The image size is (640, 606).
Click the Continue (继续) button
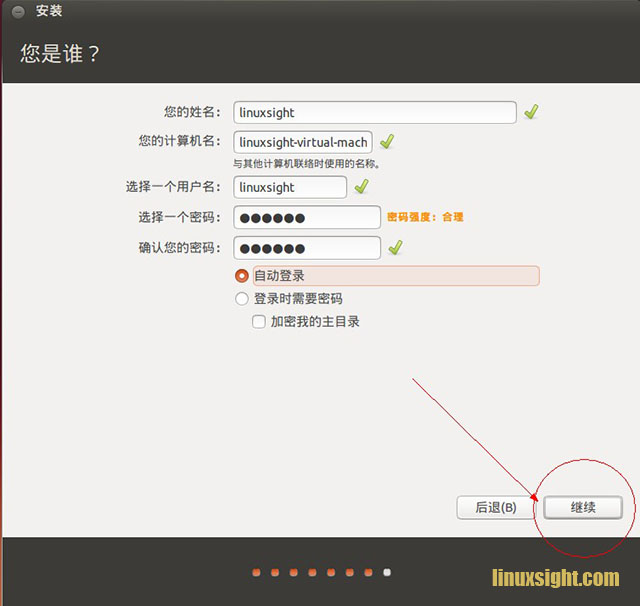coord(583,508)
